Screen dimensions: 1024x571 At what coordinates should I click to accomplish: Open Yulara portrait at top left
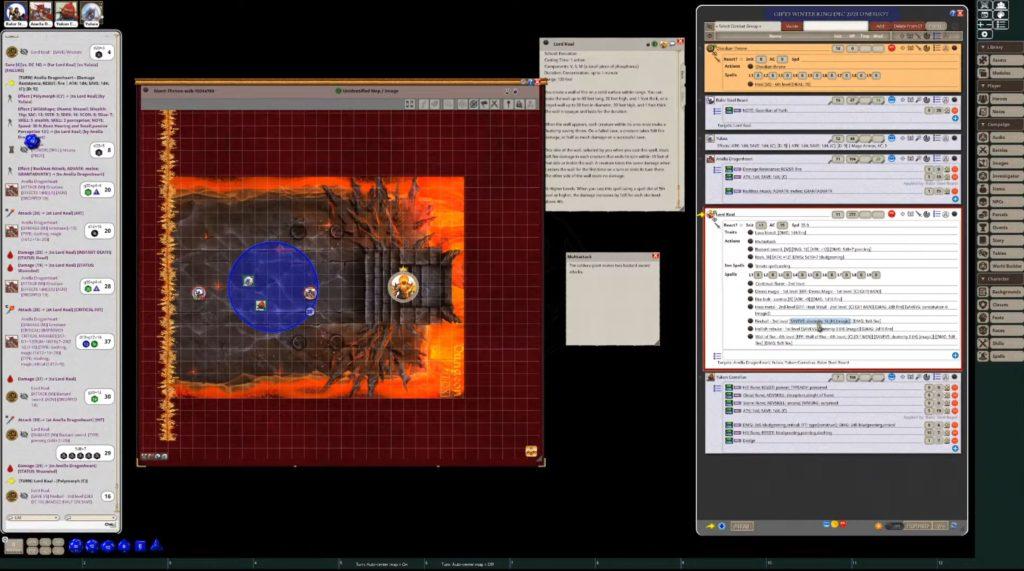tap(91, 14)
